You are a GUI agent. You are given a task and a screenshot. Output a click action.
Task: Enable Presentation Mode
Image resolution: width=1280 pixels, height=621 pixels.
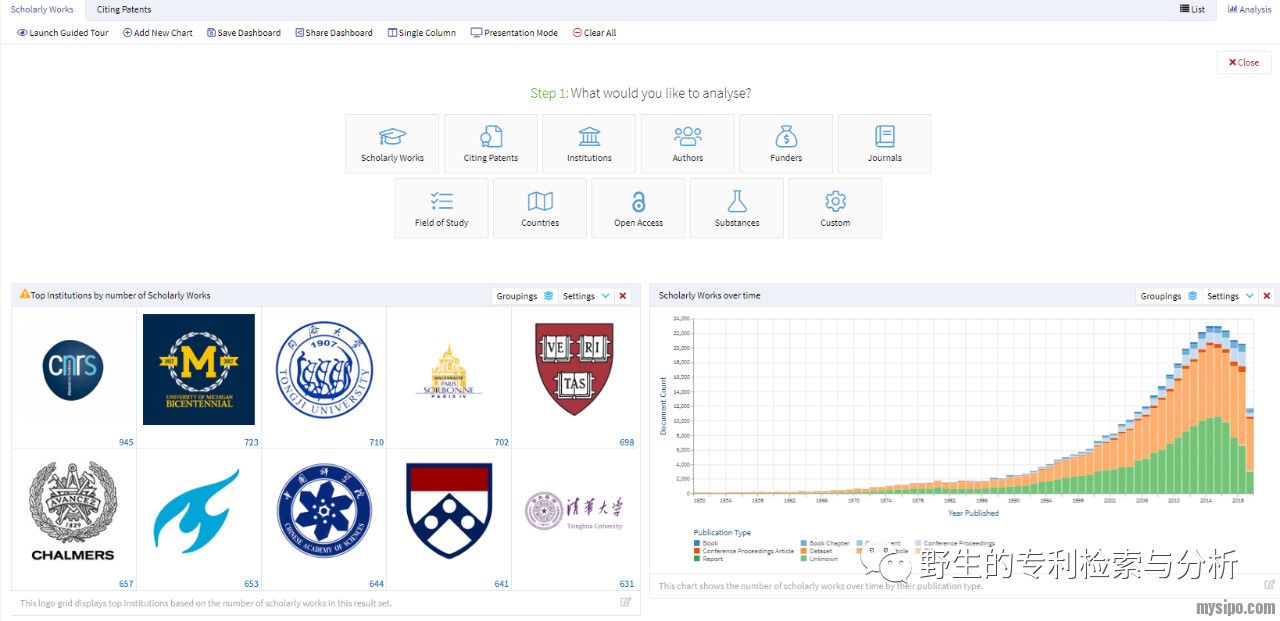pyautogui.click(x=514, y=33)
